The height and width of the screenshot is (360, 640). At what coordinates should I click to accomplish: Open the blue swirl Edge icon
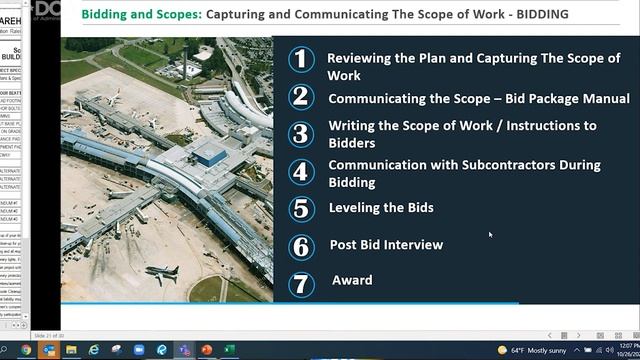(x=162, y=350)
